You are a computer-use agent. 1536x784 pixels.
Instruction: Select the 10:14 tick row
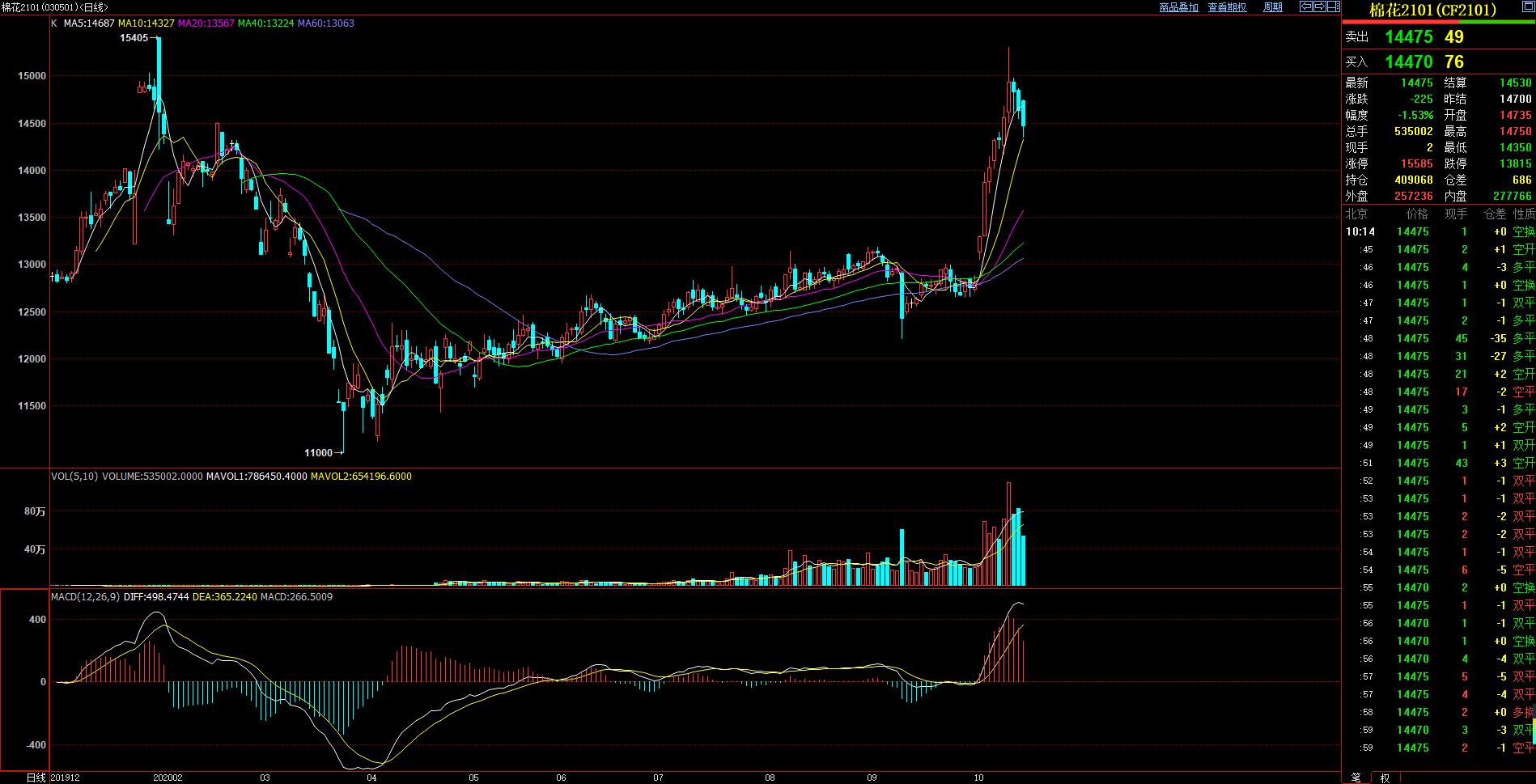tap(1439, 231)
